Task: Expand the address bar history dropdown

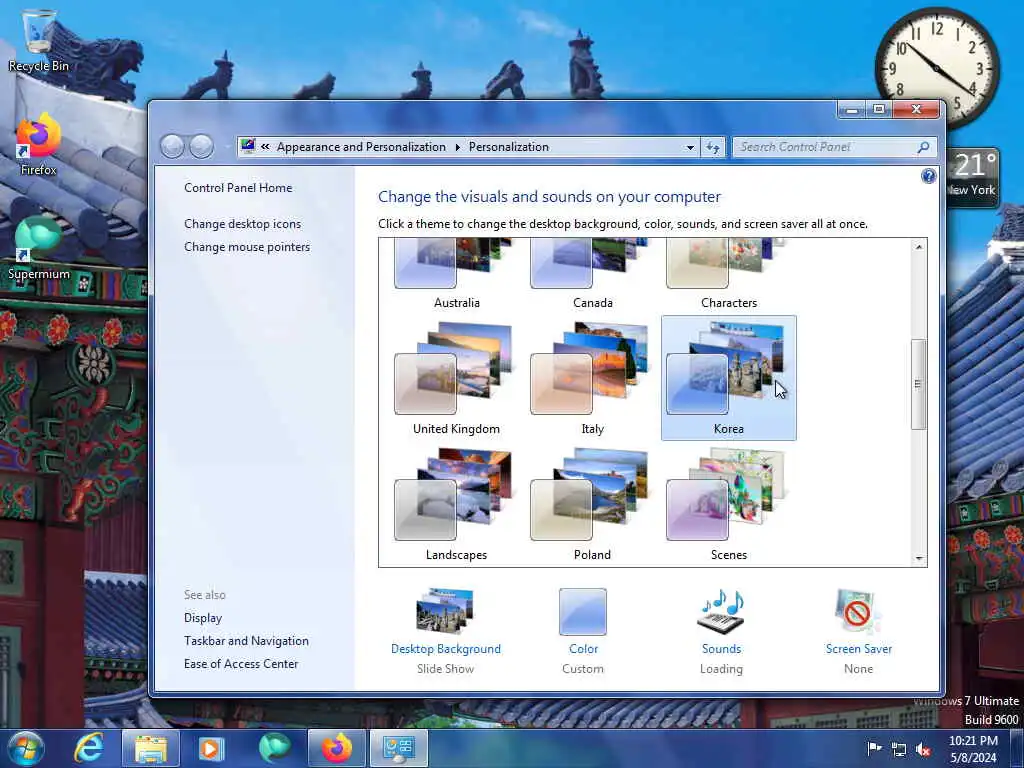Action: pos(690,147)
